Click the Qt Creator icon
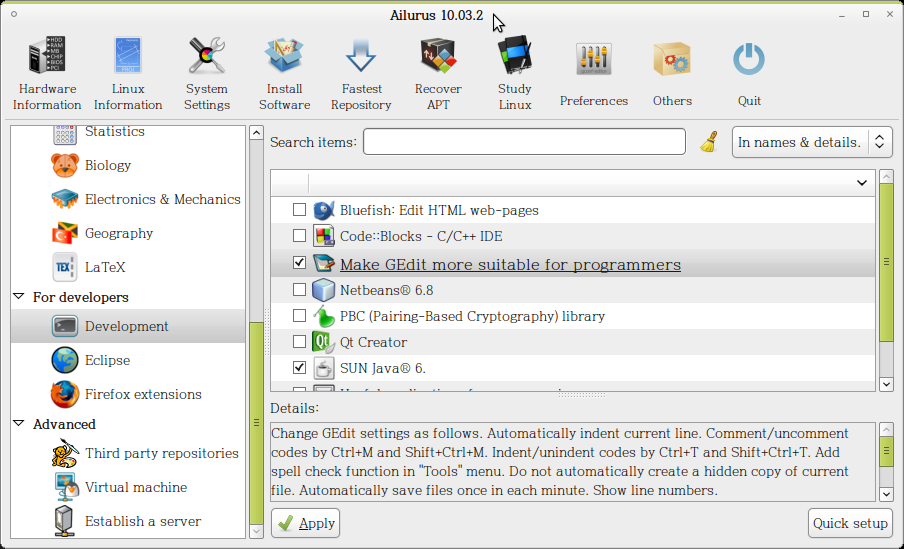 tap(323, 342)
